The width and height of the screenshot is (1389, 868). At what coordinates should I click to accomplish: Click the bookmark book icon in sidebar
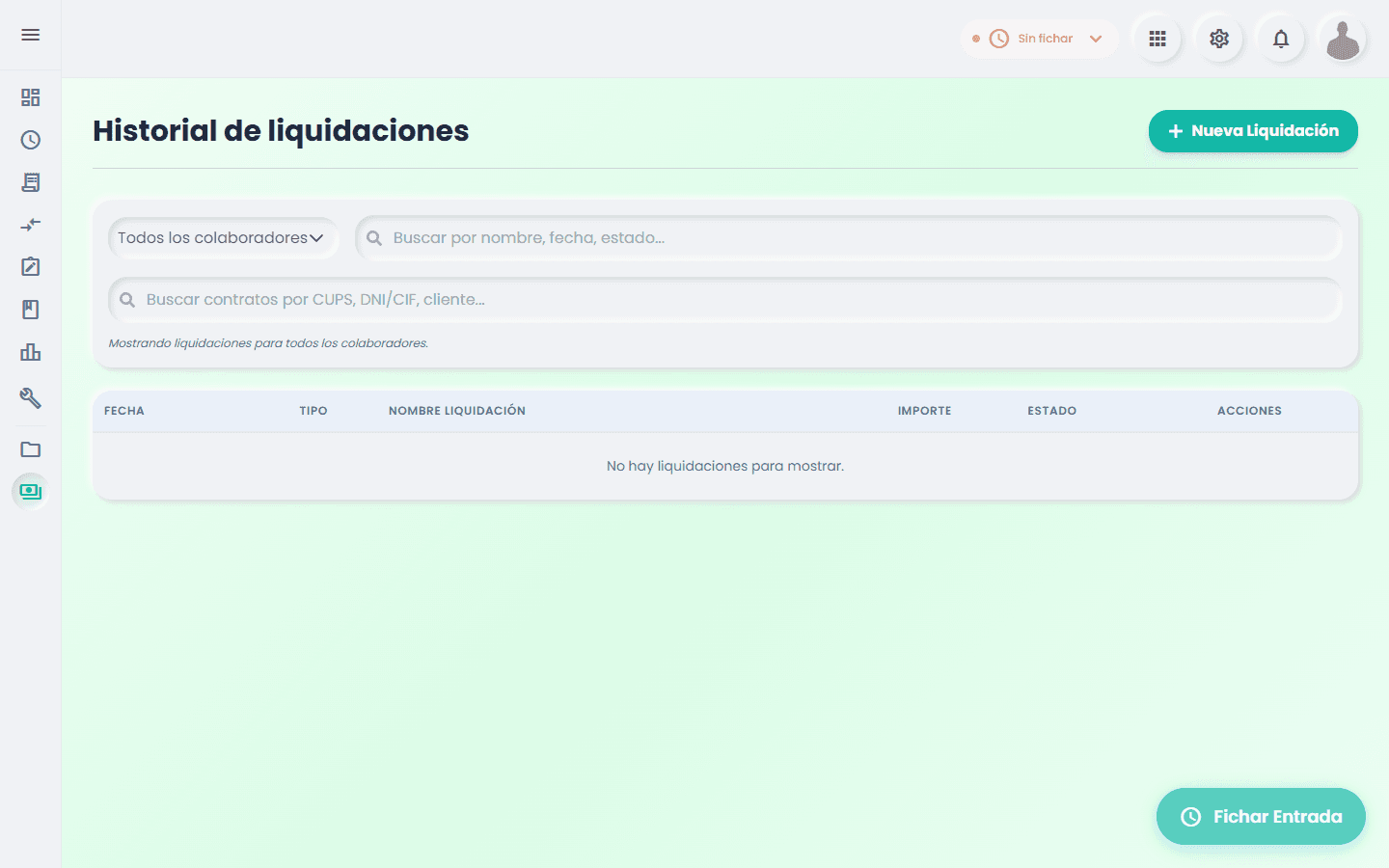(31, 310)
